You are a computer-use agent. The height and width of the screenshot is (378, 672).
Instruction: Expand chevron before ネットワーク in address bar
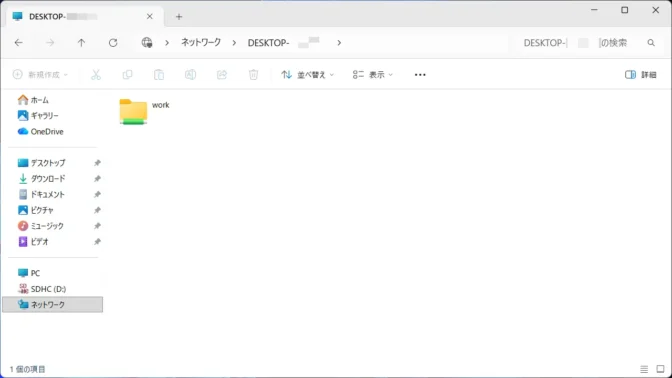coord(167,43)
